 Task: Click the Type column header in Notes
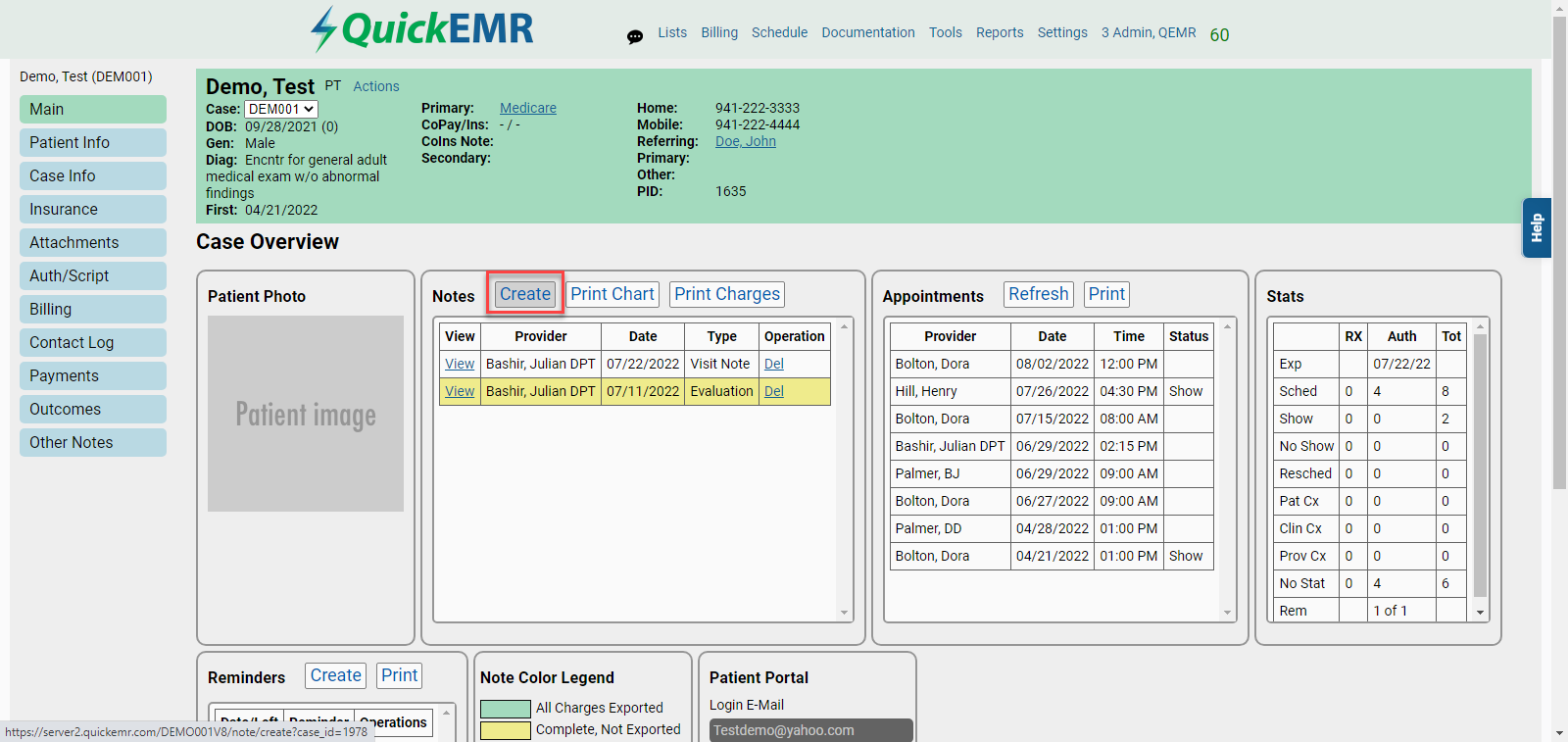point(721,336)
